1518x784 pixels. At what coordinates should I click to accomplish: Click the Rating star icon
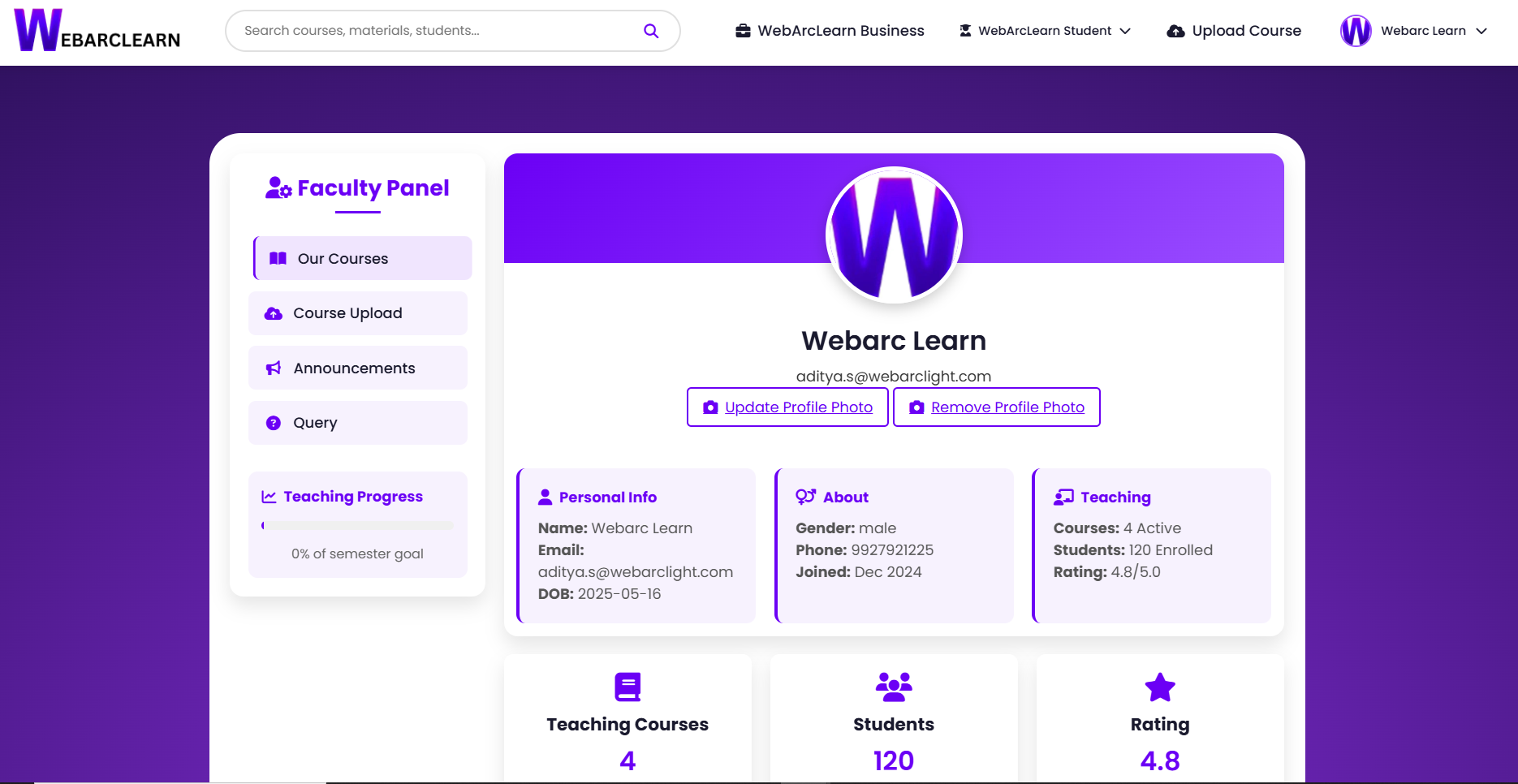pos(1159,687)
